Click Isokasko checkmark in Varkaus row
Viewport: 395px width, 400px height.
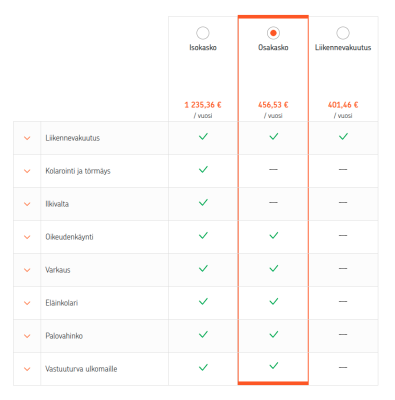[x=203, y=268]
